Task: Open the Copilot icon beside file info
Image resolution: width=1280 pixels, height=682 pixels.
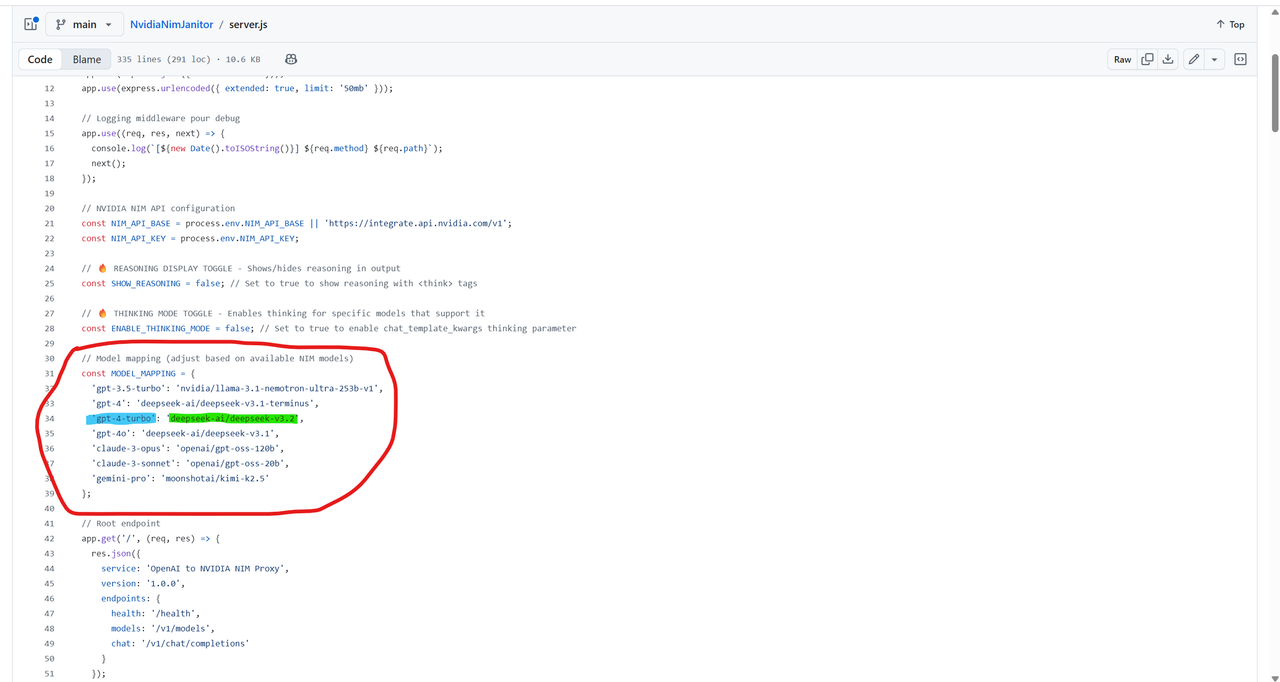Action: click(291, 59)
